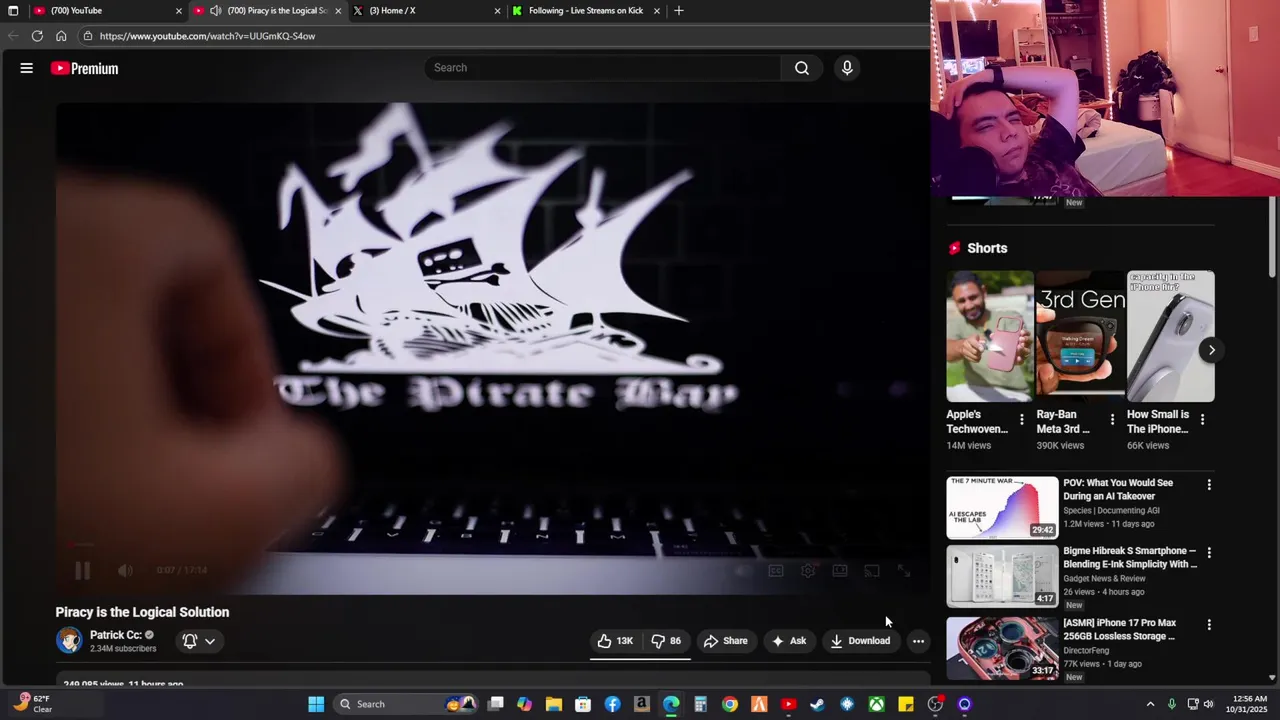This screenshot has height=720, width=1280.
Task: Click the address bar URL
Action: coord(207,36)
